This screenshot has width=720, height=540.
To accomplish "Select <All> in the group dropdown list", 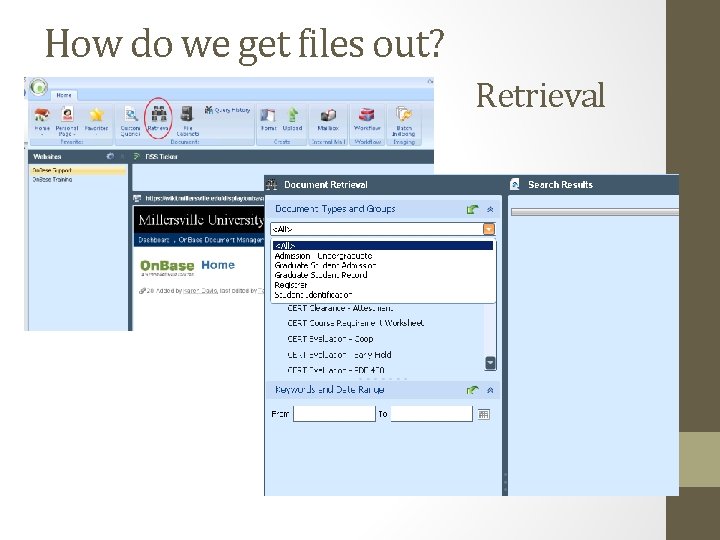I will click(x=383, y=246).
